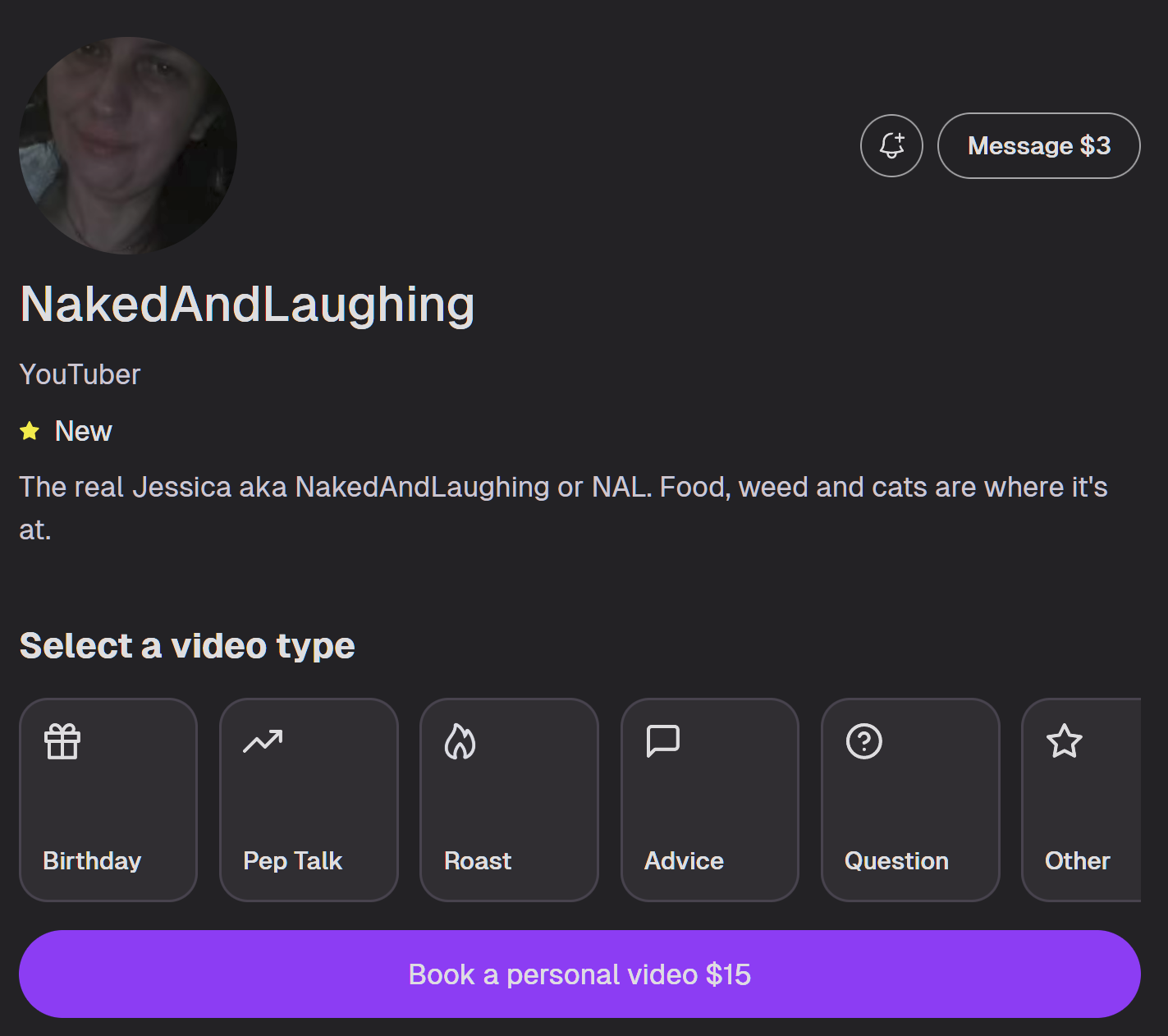Click the yellow star rating icon
1168x1036 pixels.
pyautogui.click(x=30, y=431)
